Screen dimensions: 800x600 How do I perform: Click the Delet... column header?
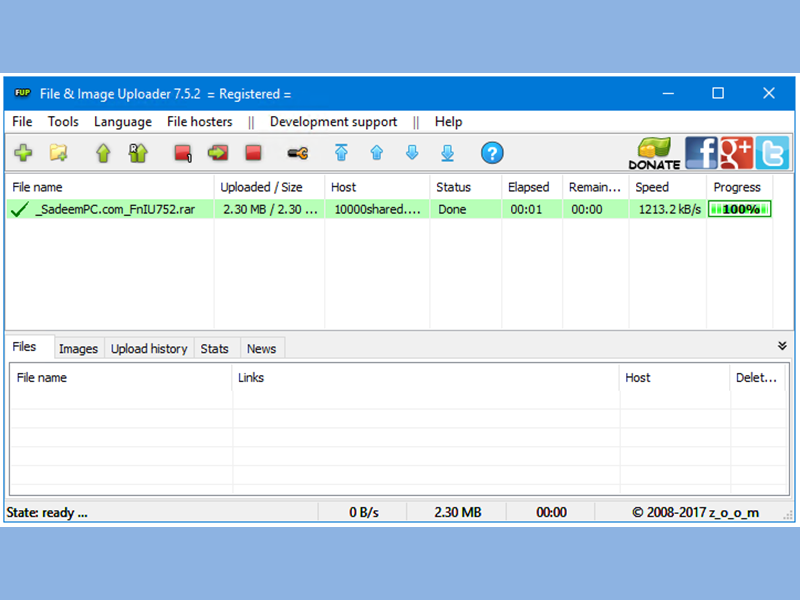click(x=758, y=378)
